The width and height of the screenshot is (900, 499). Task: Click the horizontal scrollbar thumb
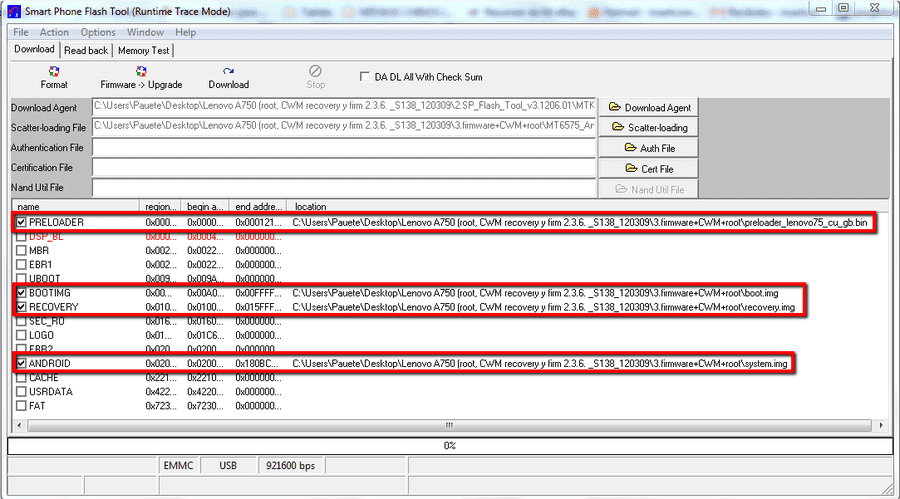(x=449, y=425)
